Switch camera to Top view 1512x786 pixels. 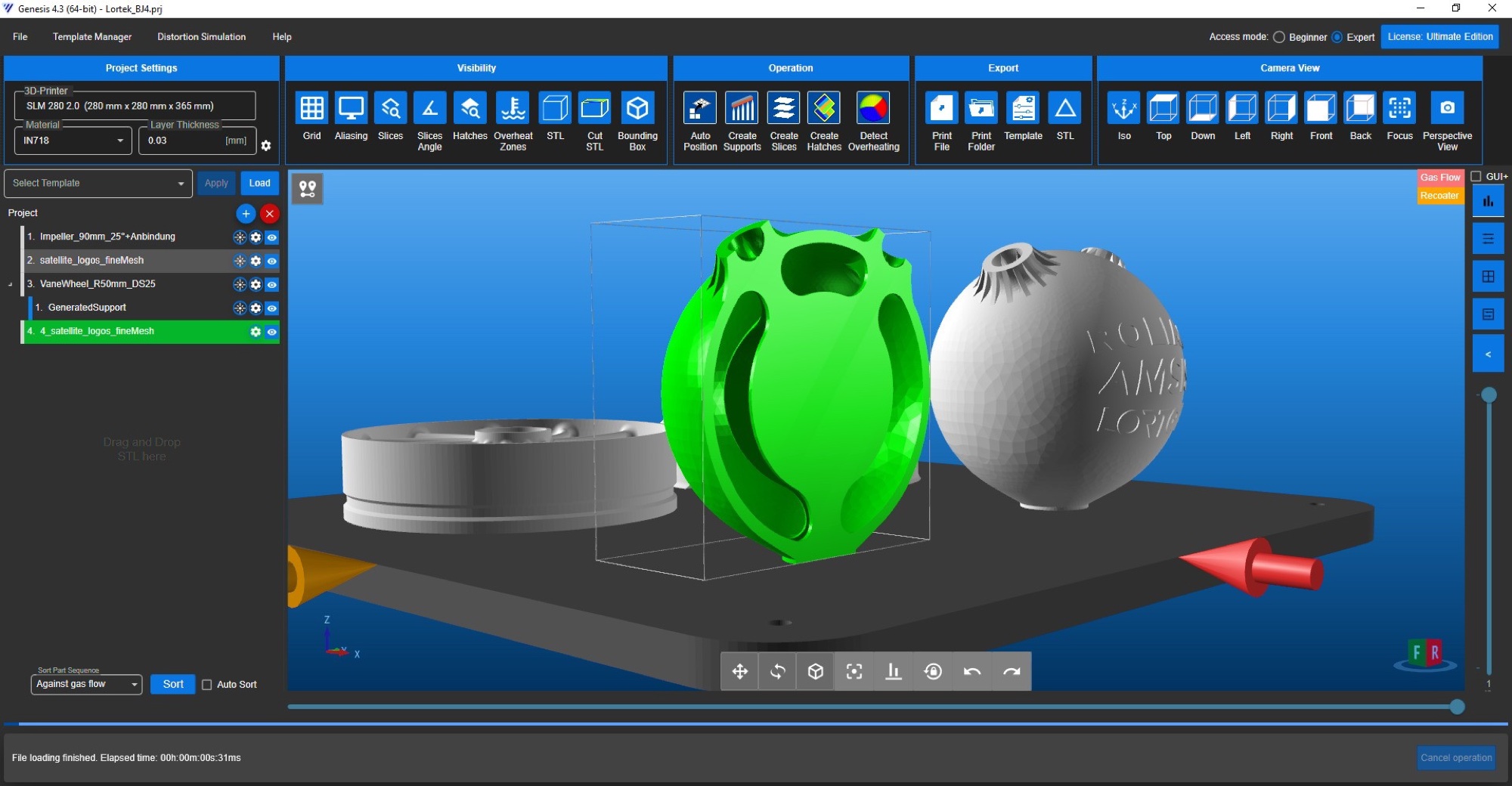pyautogui.click(x=1163, y=108)
